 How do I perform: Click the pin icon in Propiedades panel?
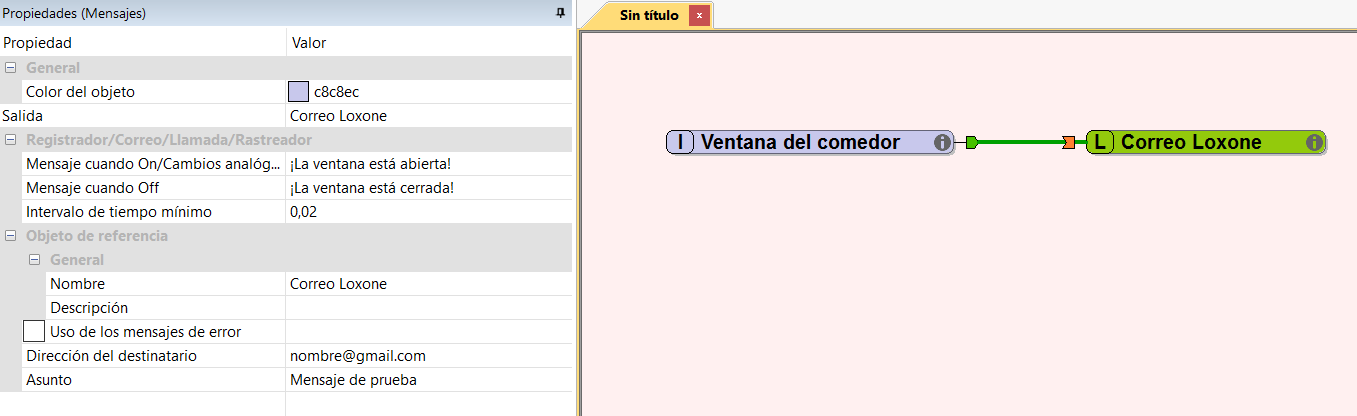560,13
